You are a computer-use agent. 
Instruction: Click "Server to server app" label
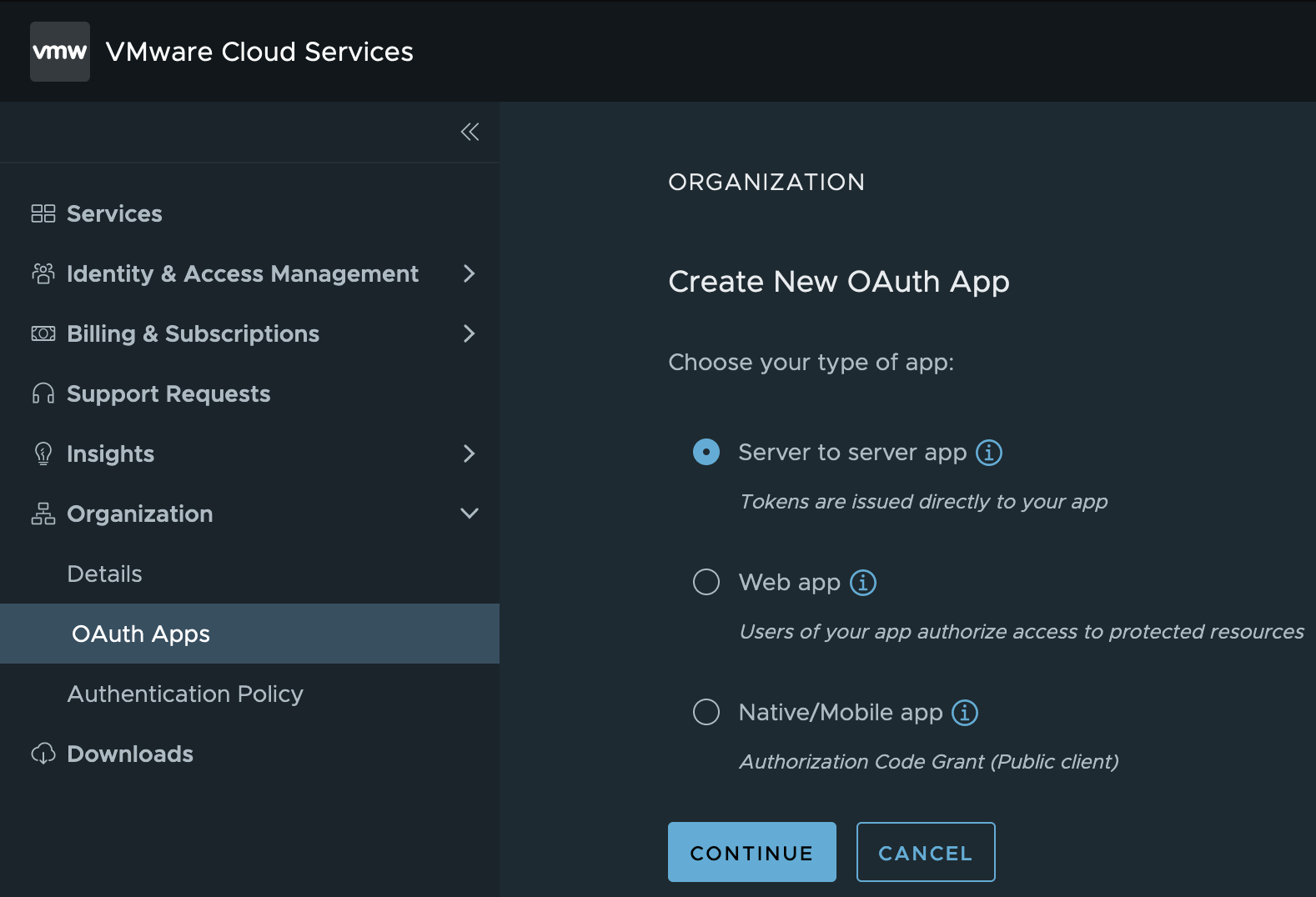tap(852, 453)
